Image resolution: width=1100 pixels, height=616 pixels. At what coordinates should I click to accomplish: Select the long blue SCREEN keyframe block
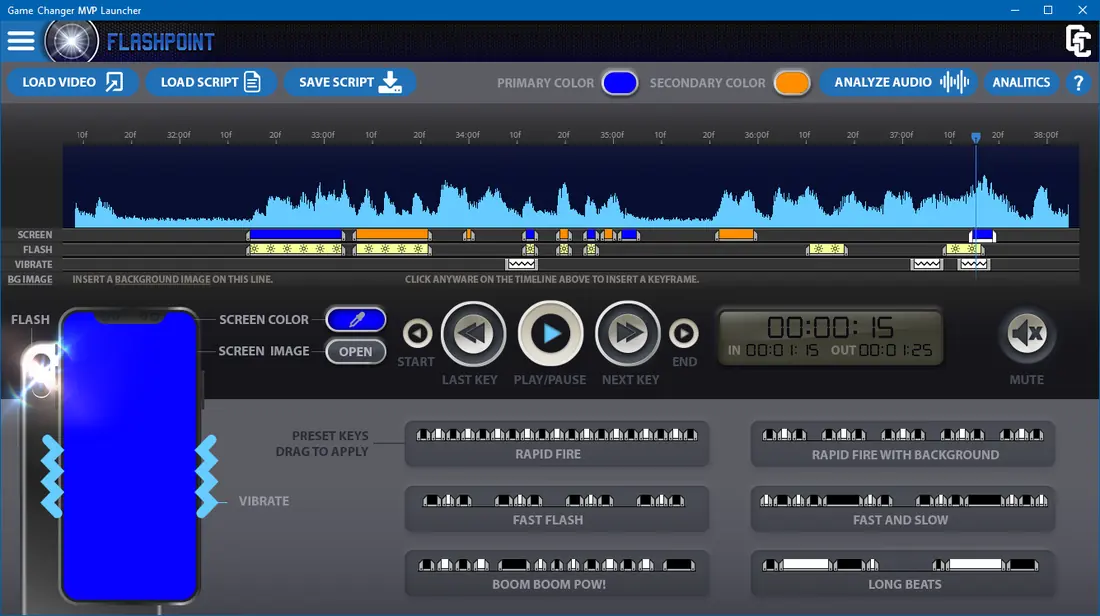point(295,235)
